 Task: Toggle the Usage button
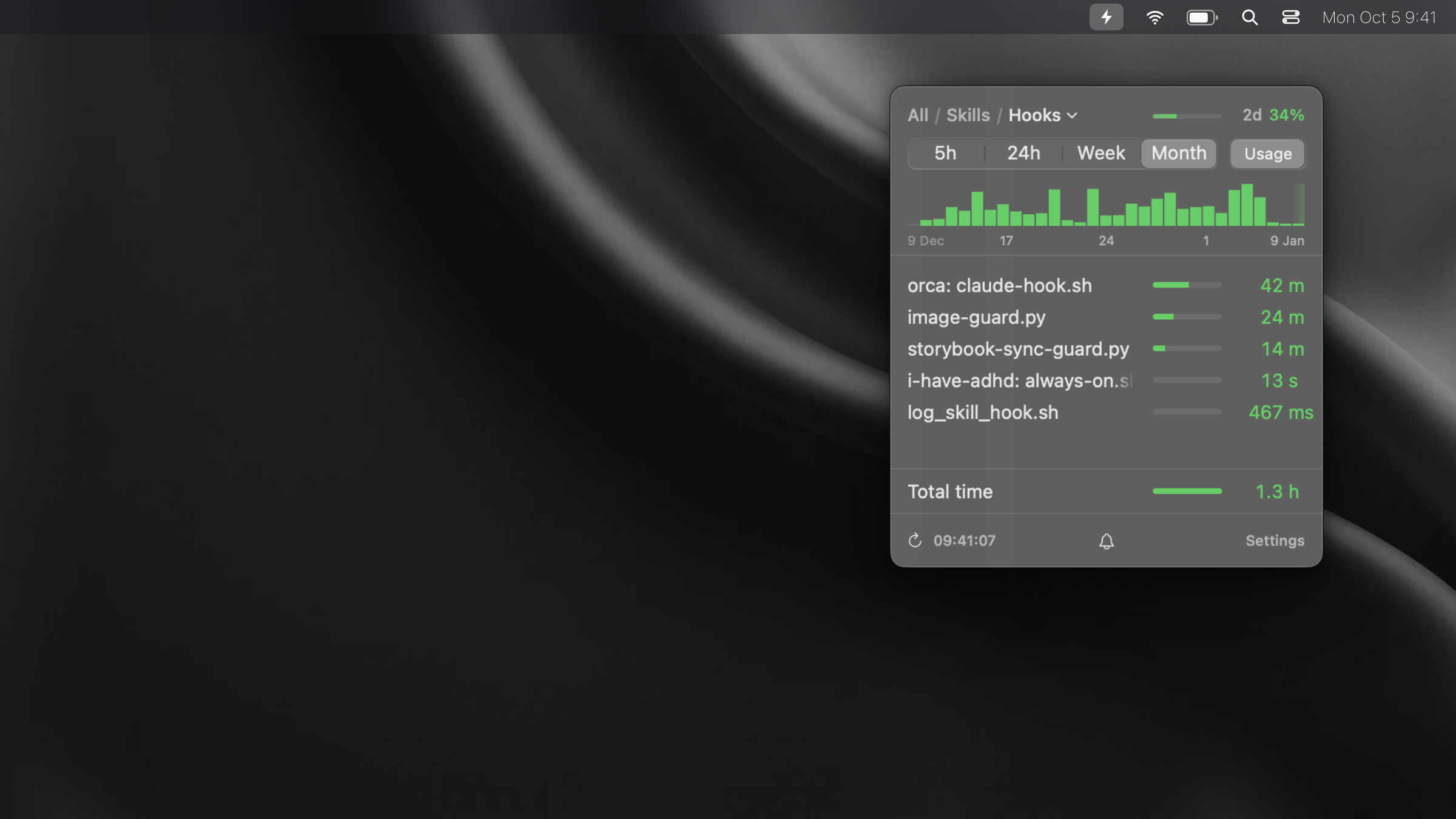(1267, 153)
